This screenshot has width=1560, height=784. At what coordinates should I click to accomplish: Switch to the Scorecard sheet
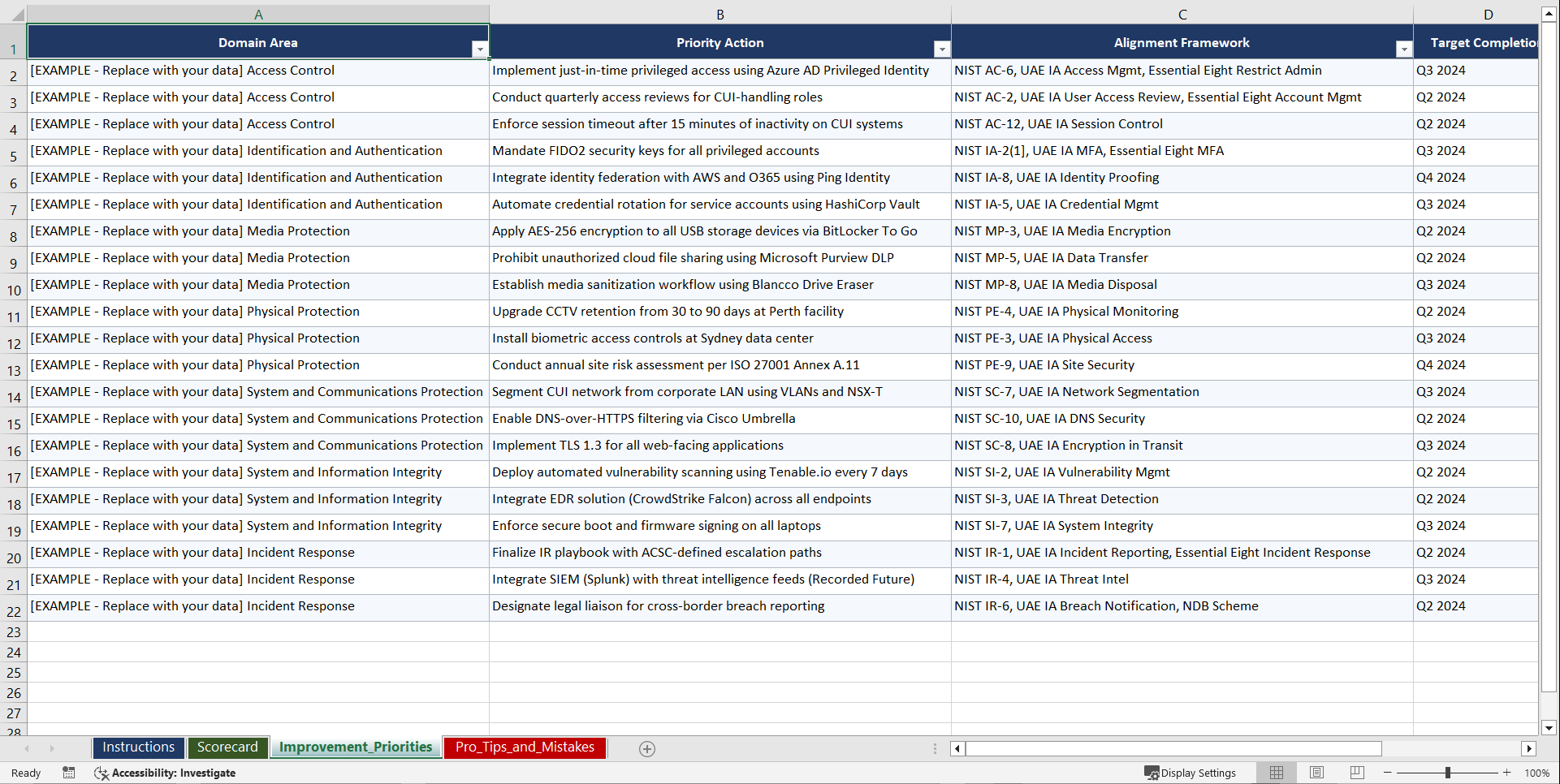click(227, 747)
